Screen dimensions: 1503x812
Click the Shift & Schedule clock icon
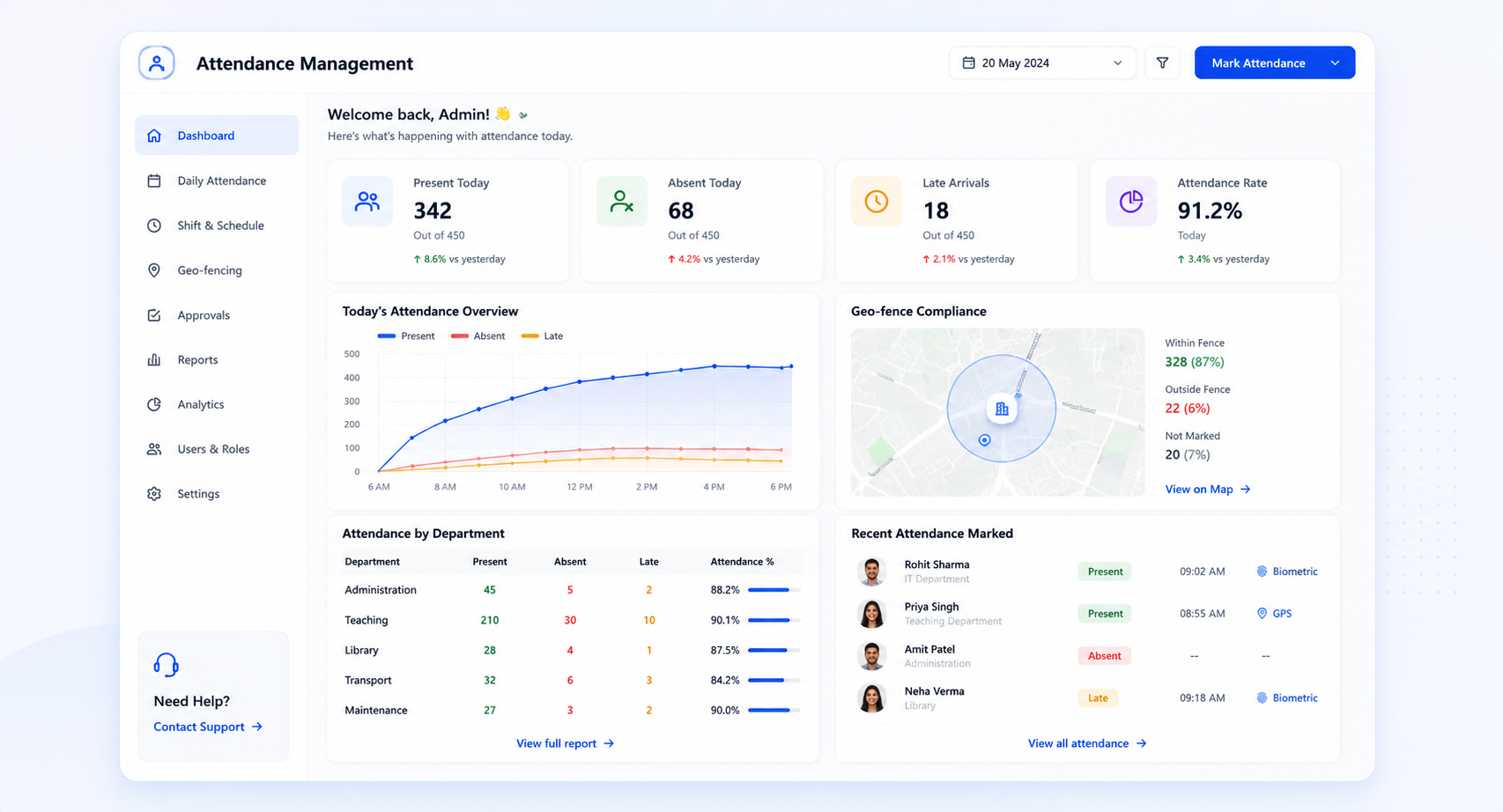click(154, 225)
